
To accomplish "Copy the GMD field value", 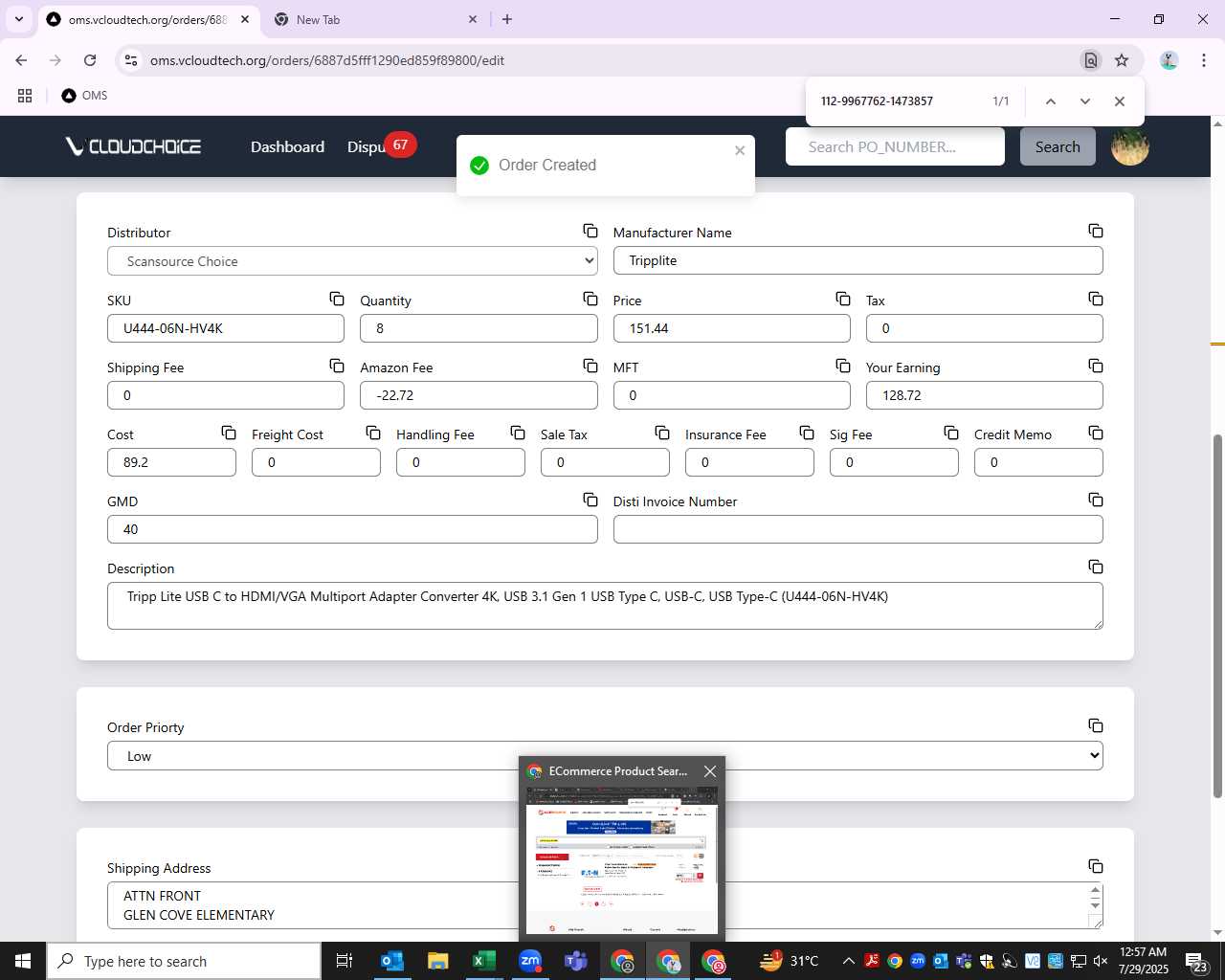I will 590,501.
